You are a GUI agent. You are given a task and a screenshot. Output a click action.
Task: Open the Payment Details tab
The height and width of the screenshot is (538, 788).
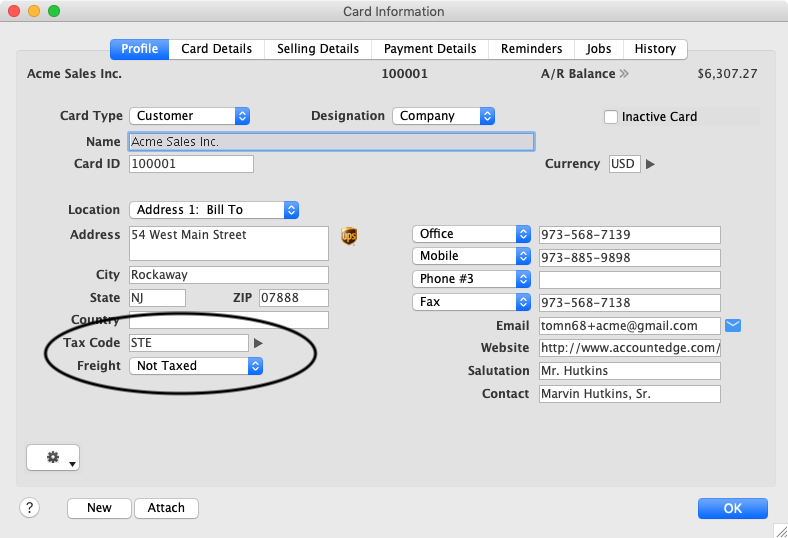pos(430,49)
